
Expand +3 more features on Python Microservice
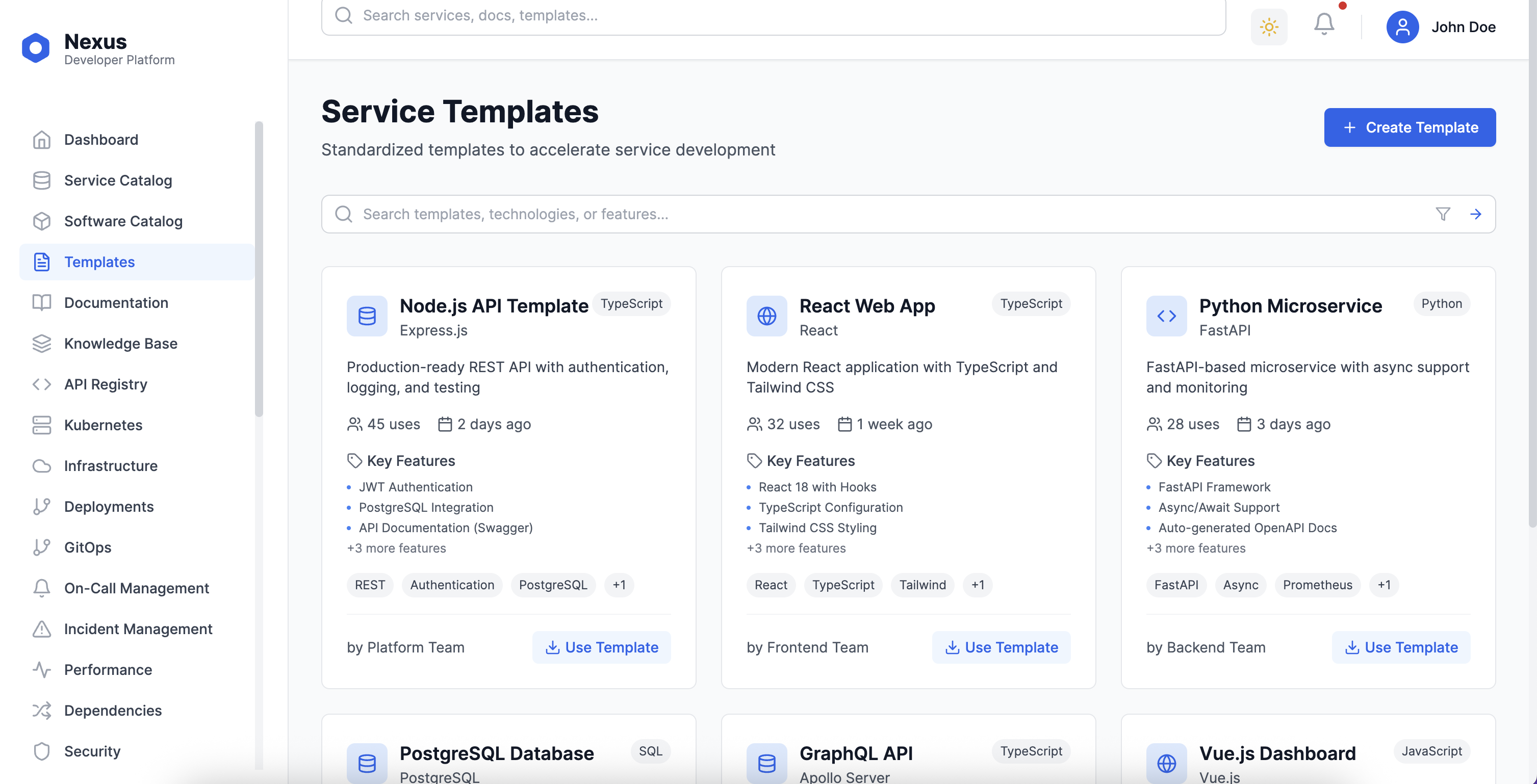click(x=1196, y=547)
